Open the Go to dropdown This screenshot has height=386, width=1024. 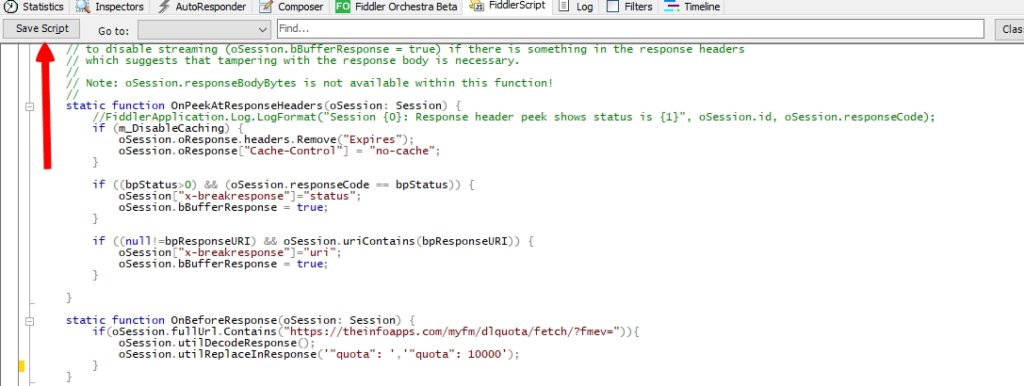204,29
